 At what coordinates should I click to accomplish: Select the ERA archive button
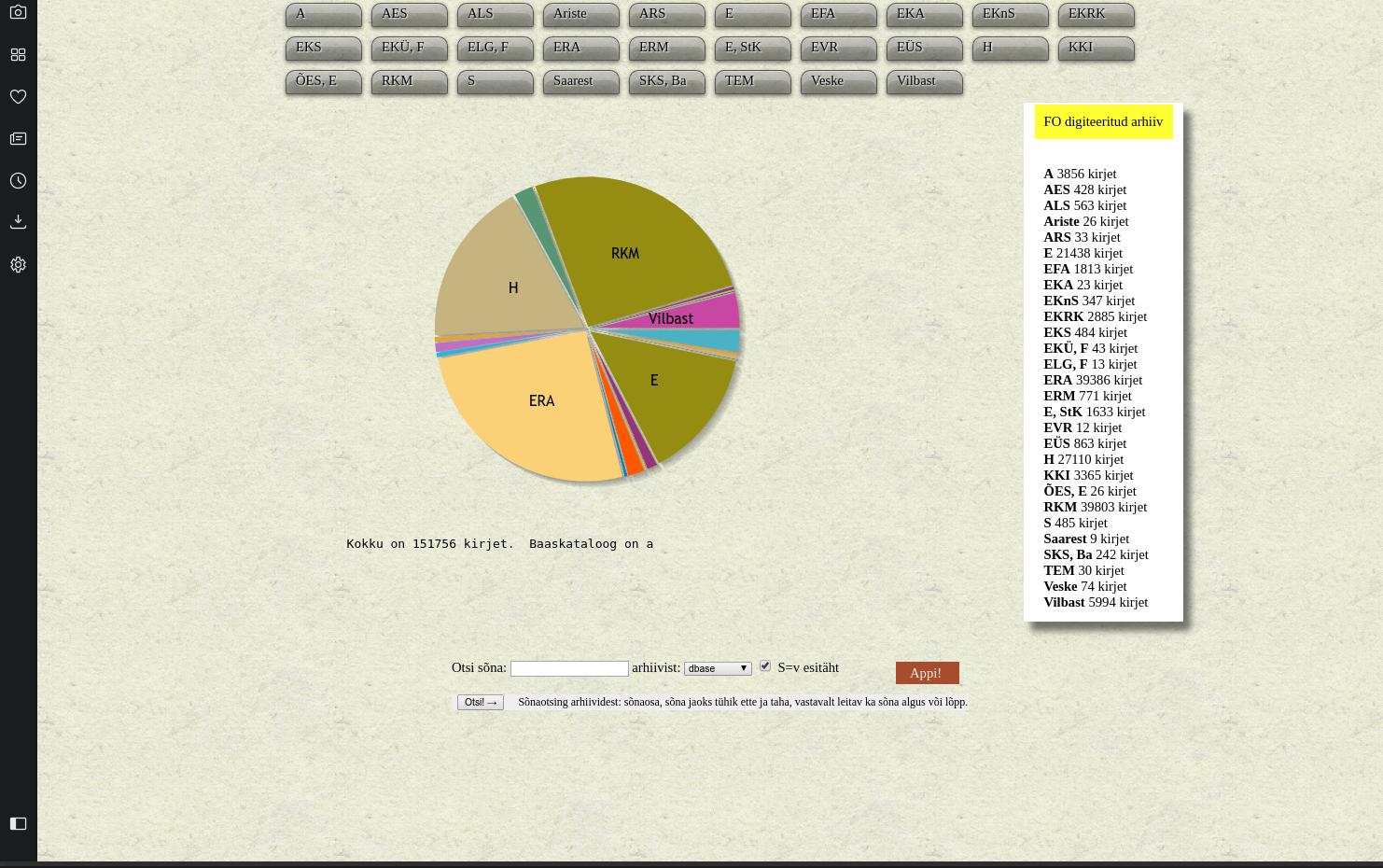tap(580, 49)
